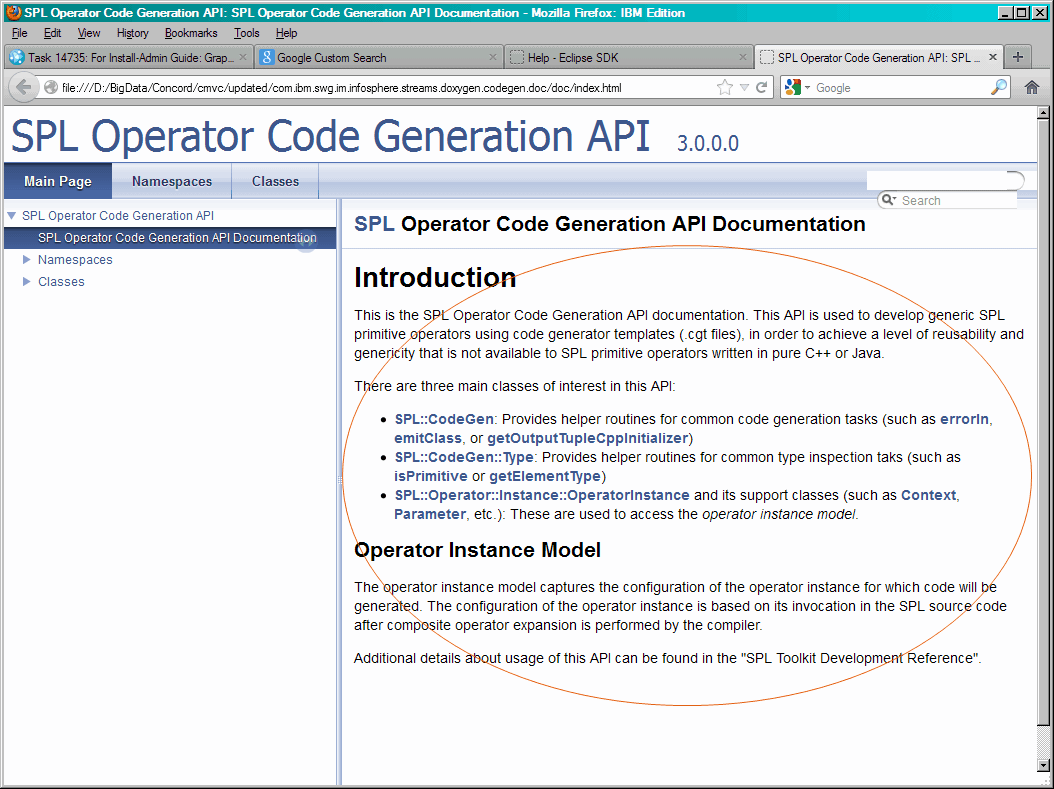Click the site identity globe icon
The height and width of the screenshot is (789, 1054).
pyautogui.click(x=50, y=87)
